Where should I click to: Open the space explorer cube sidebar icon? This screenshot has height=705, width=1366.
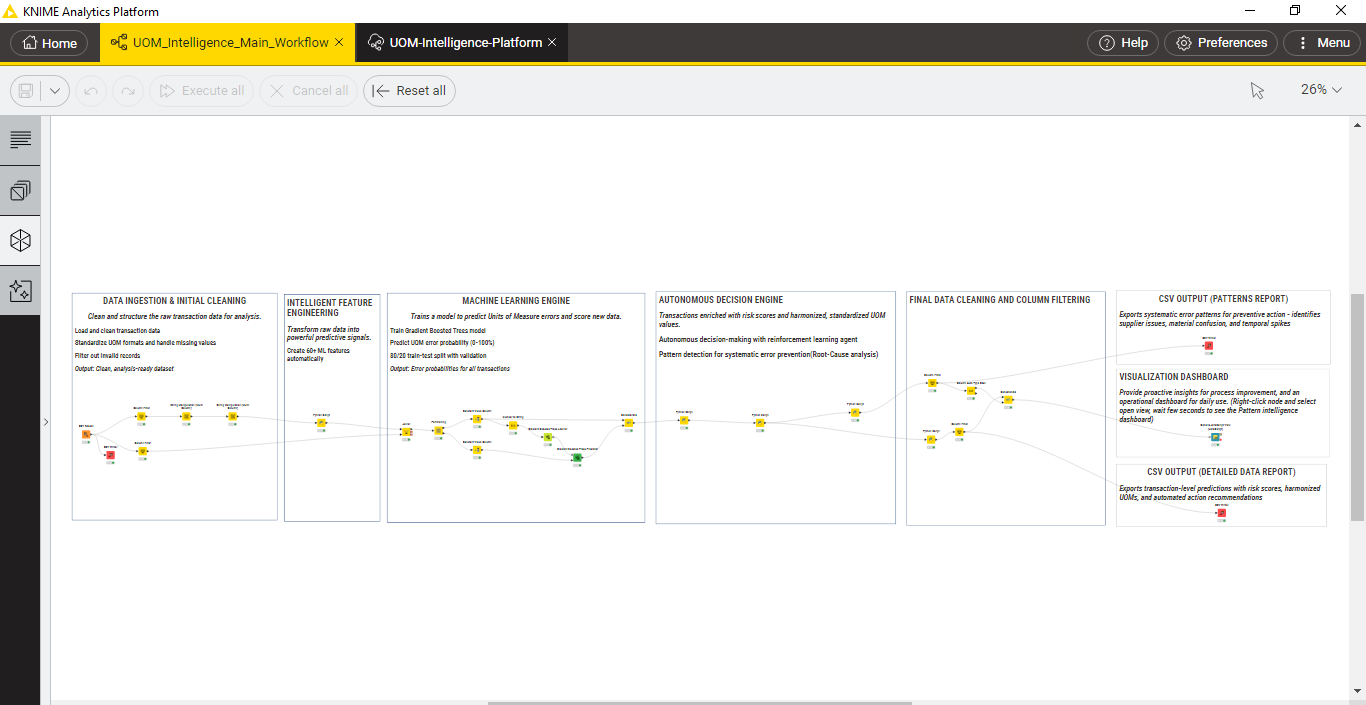[x=20, y=240]
